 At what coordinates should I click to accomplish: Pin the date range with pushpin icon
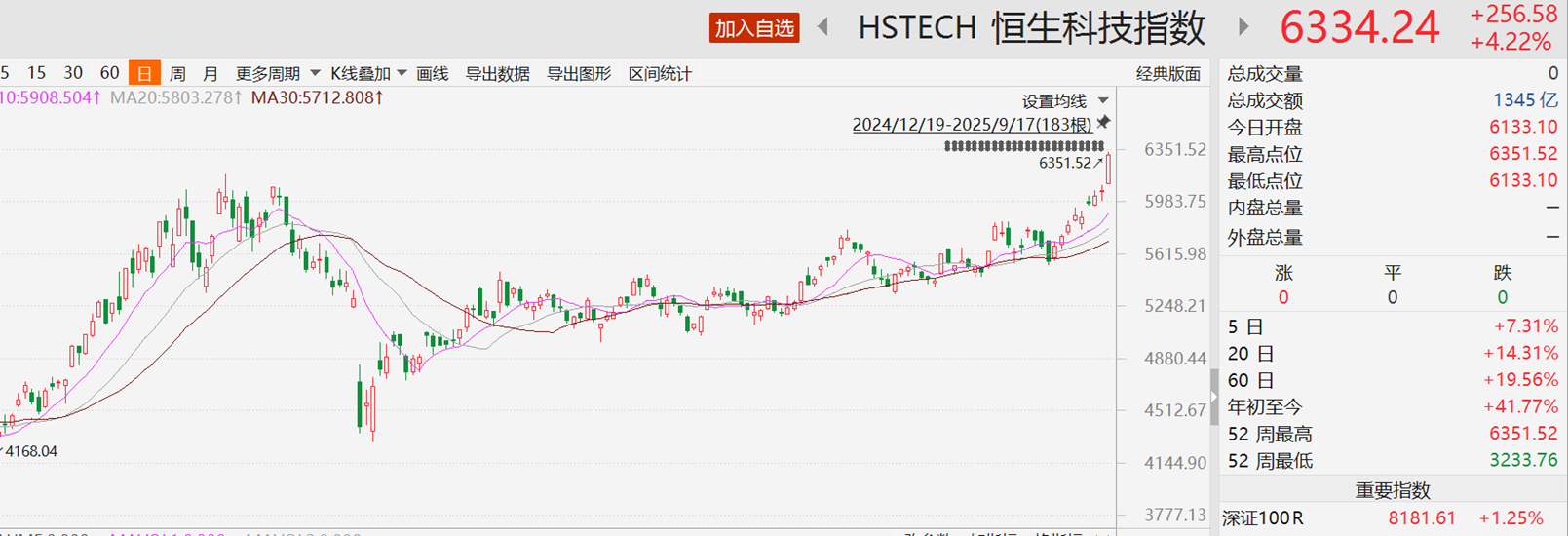(1103, 123)
